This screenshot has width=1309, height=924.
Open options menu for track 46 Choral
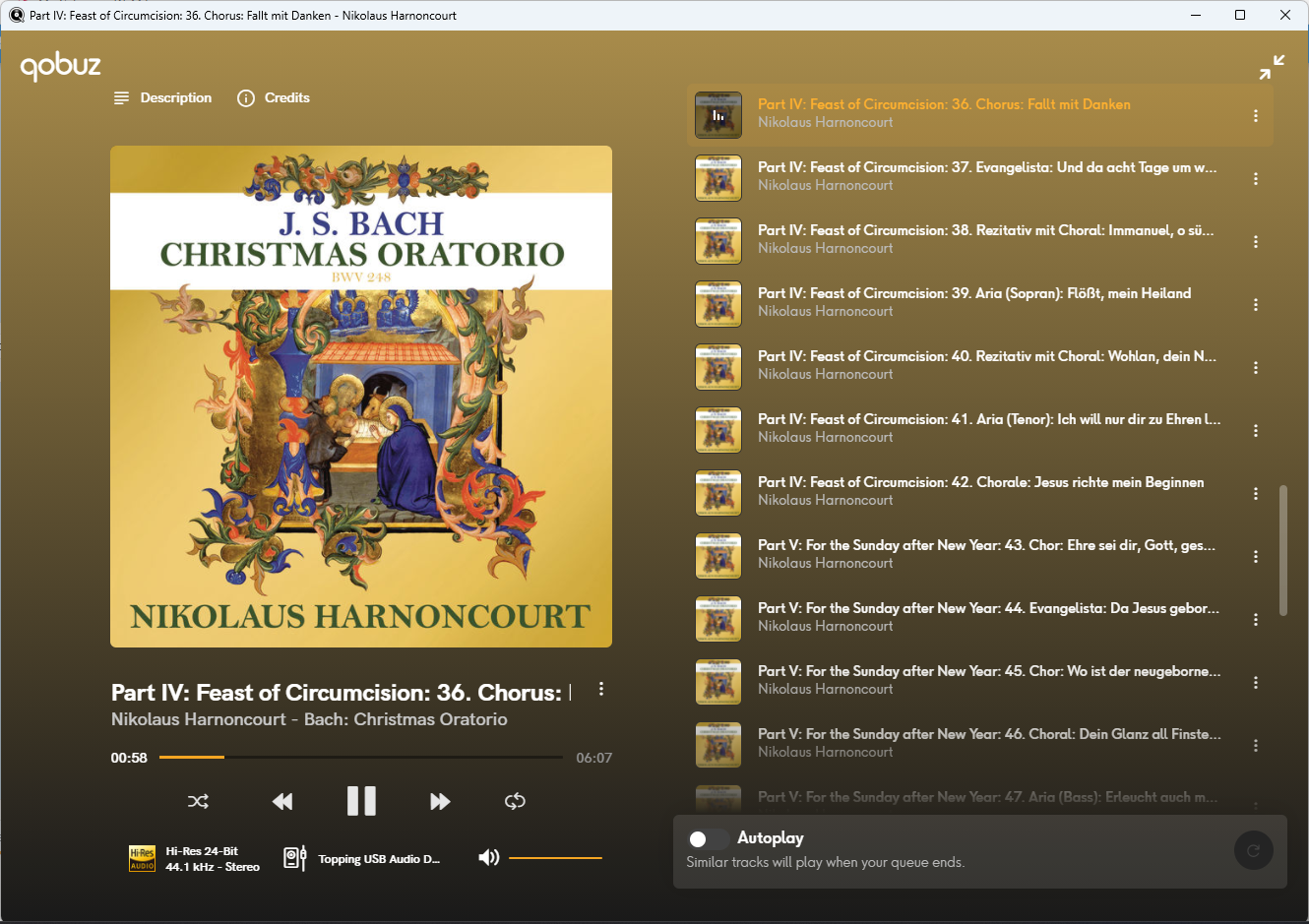1256,746
